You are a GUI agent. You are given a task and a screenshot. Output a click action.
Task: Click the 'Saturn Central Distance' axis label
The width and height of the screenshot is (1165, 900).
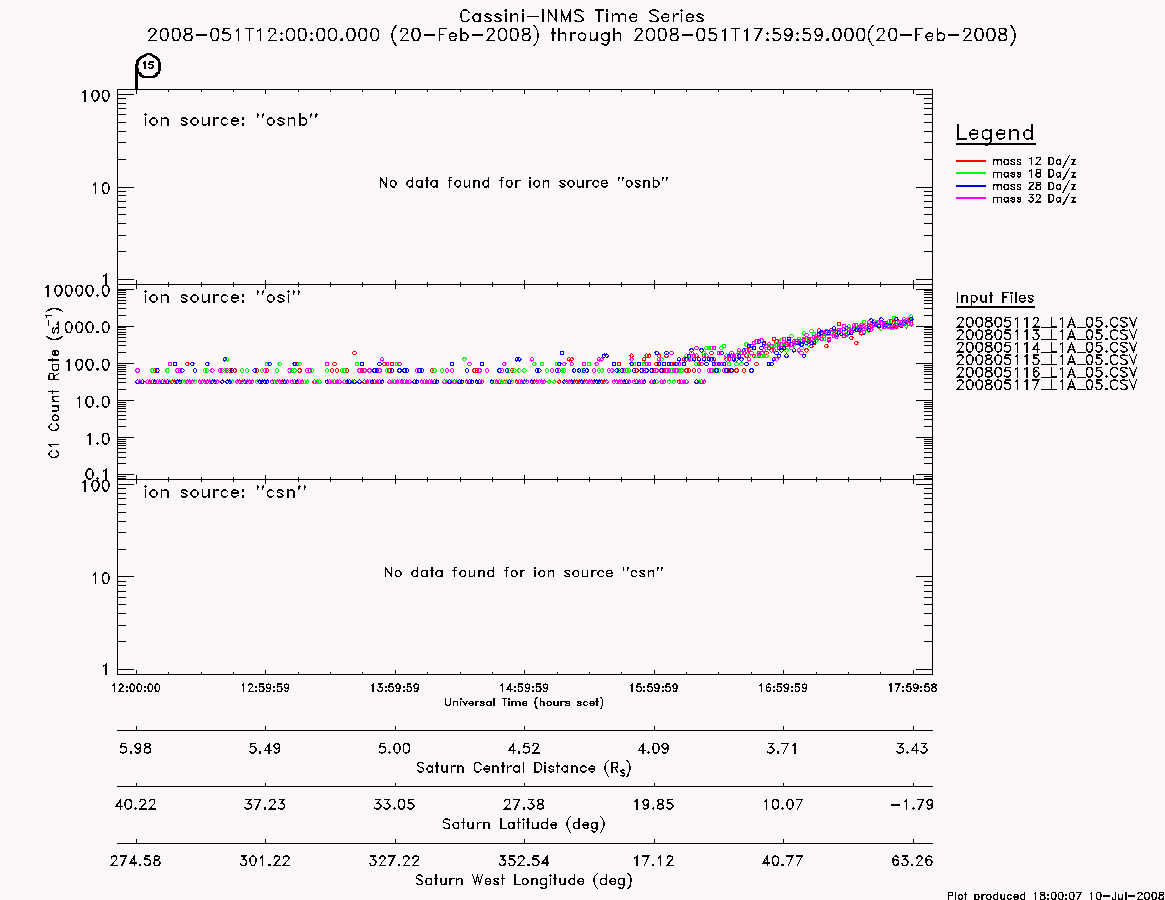524,768
